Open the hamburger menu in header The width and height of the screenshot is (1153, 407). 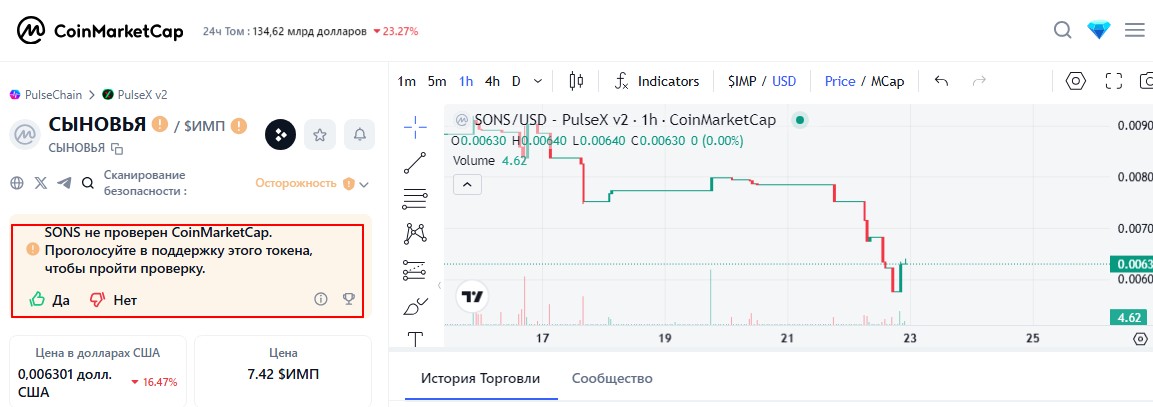point(1135,31)
